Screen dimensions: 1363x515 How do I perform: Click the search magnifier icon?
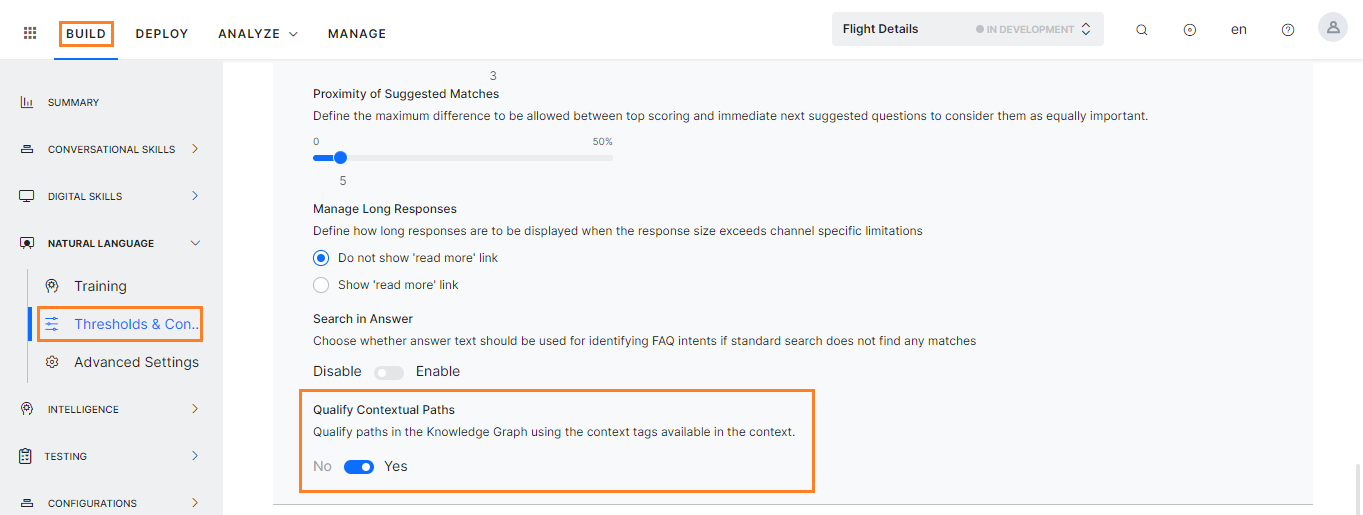pyautogui.click(x=1142, y=30)
